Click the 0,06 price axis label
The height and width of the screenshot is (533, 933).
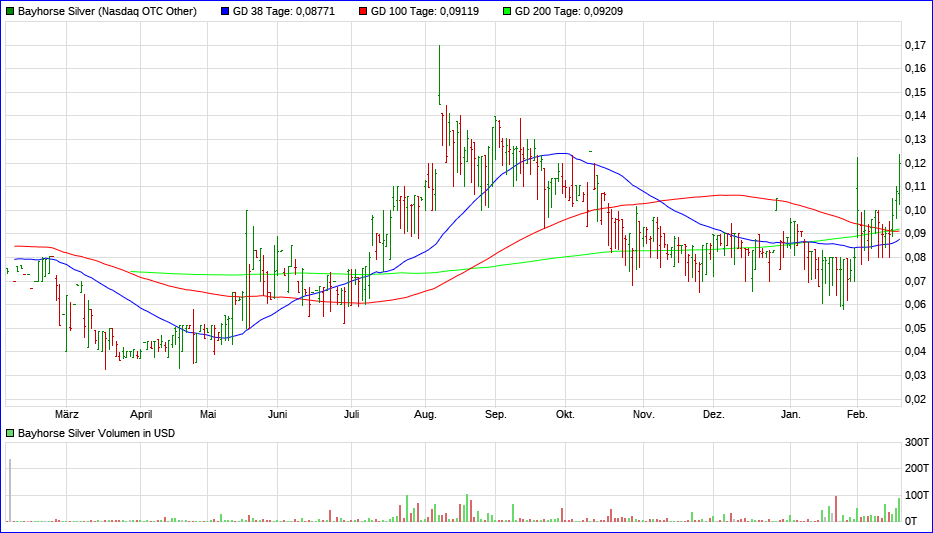tap(915, 305)
